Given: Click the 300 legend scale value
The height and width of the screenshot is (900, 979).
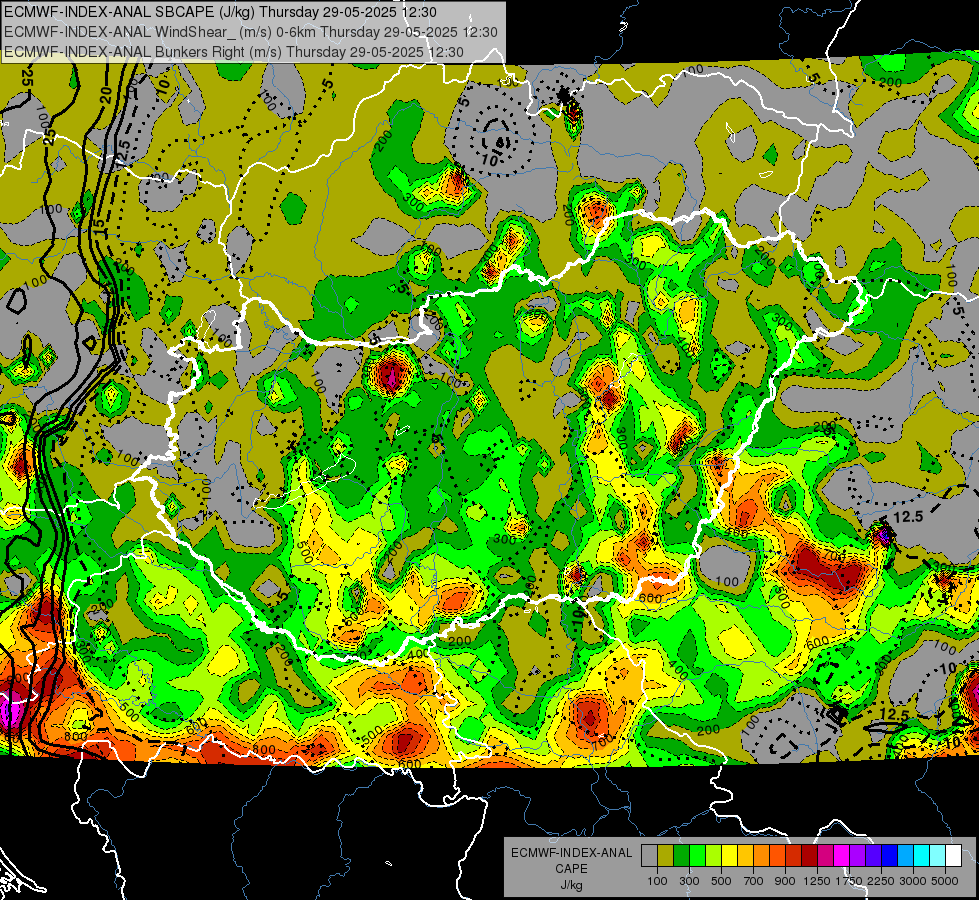Looking at the screenshot, I should (x=689, y=881).
